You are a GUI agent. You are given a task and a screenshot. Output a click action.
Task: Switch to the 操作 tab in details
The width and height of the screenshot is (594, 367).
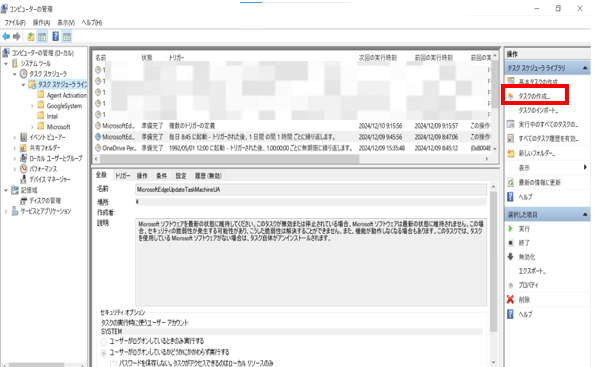tap(142, 176)
